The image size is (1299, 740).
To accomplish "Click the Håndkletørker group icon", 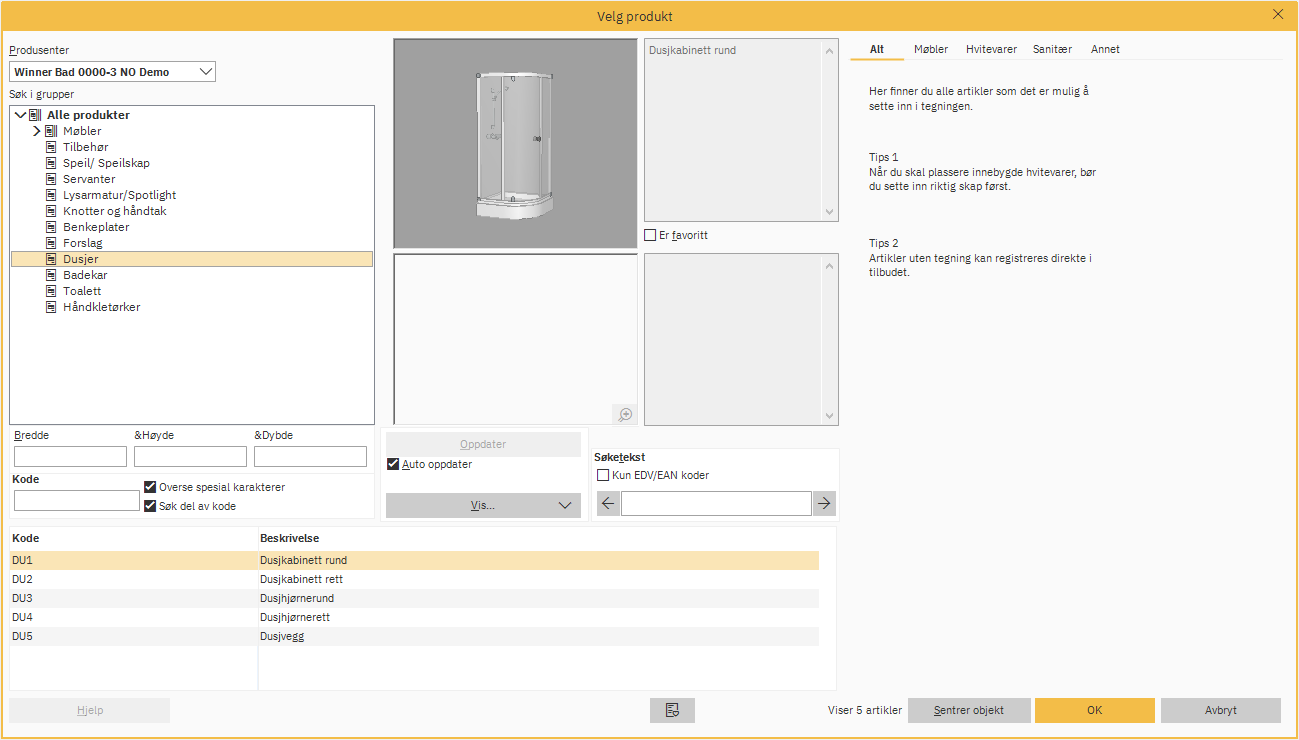I will tap(51, 307).
